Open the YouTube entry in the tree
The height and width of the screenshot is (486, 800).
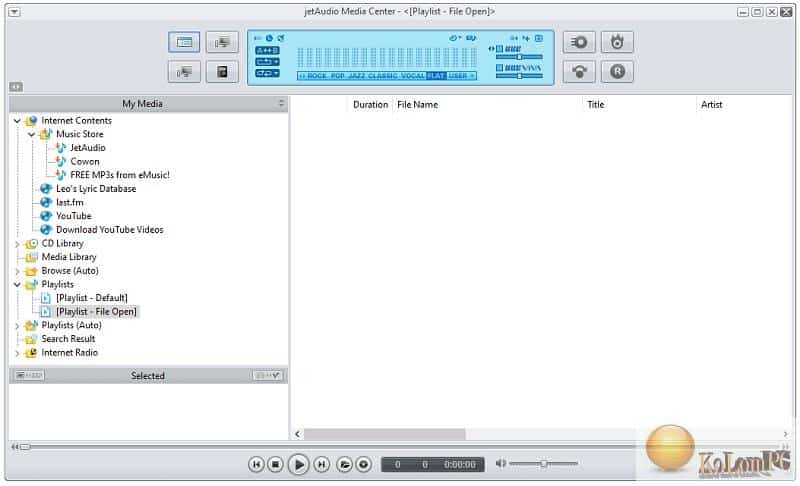(73, 216)
